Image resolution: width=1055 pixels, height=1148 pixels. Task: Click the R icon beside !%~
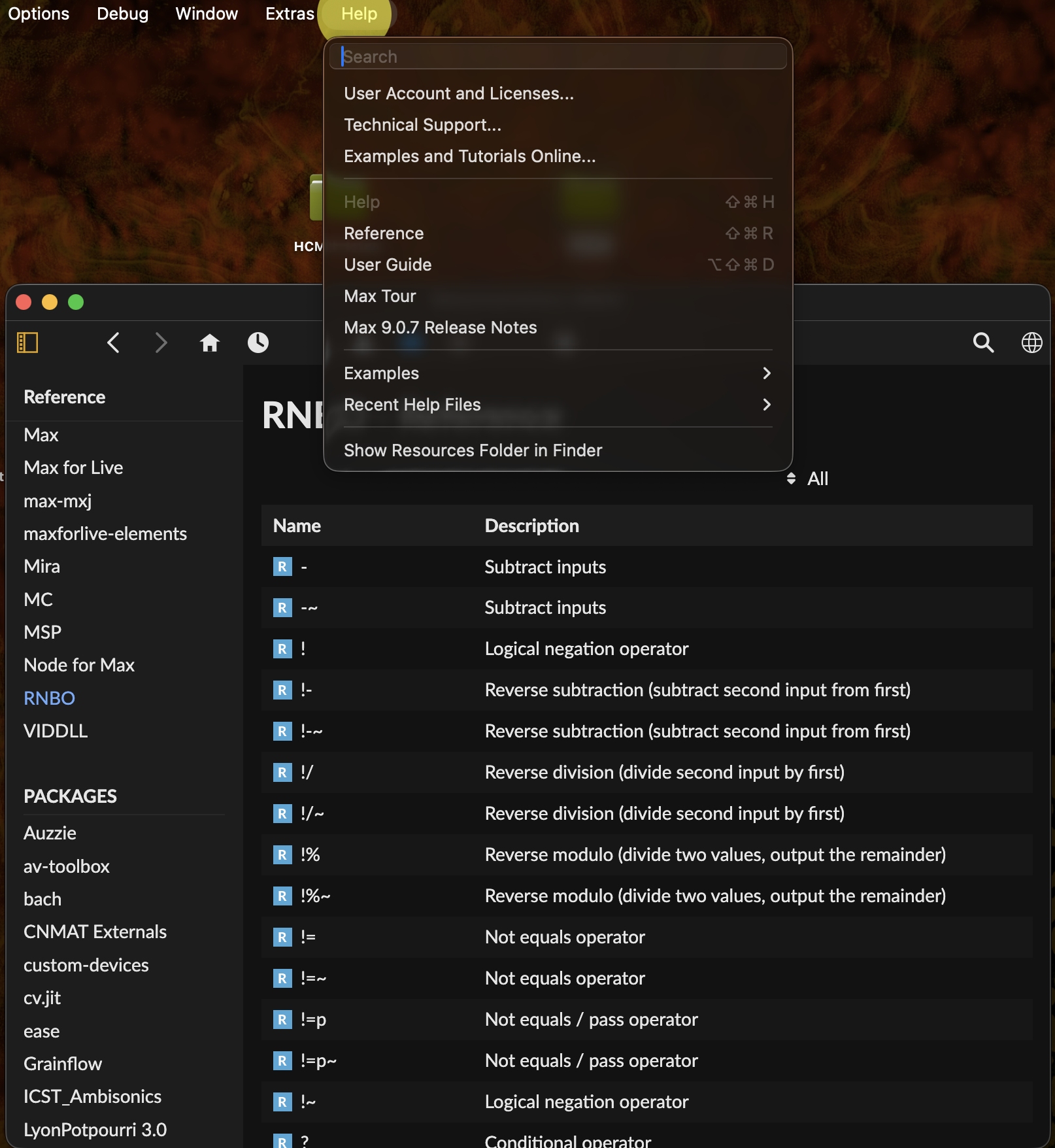click(x=282, y=896)
